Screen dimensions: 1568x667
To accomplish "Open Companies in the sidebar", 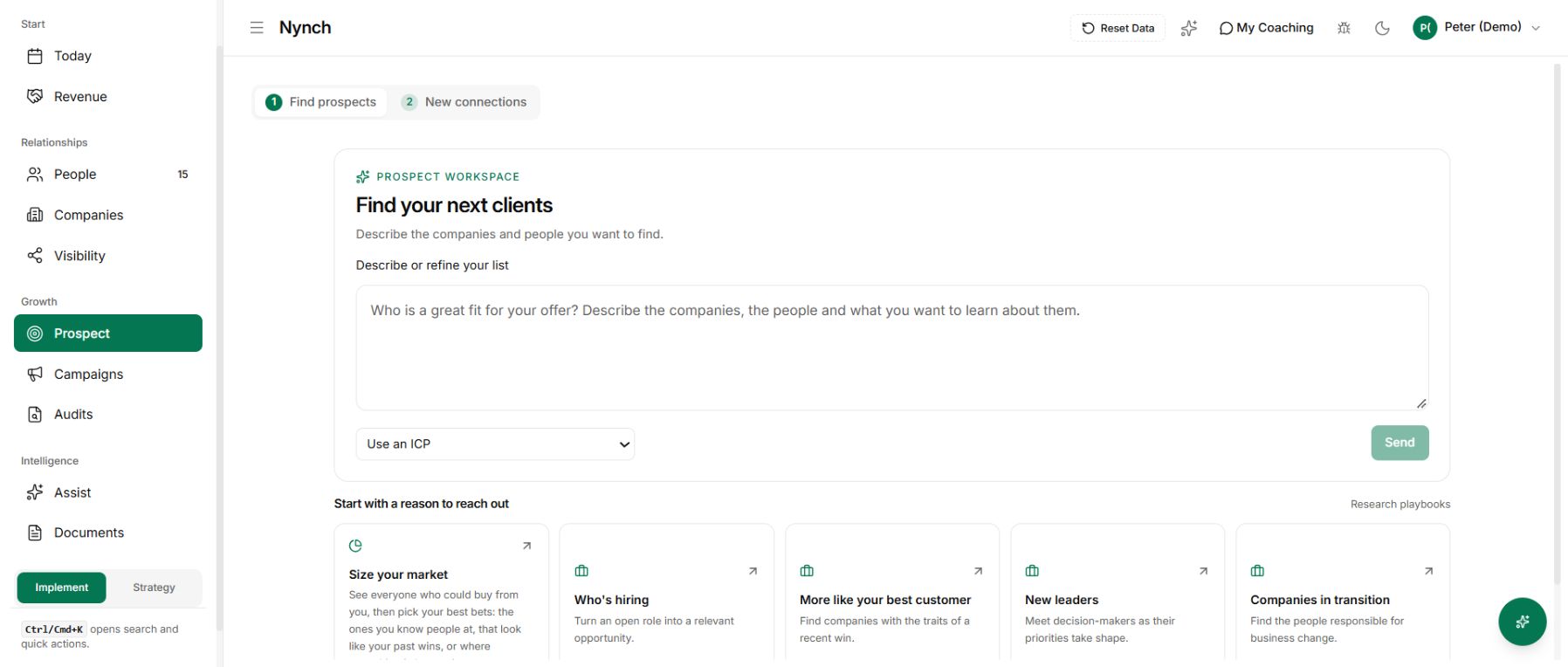I will click(108, 215).
